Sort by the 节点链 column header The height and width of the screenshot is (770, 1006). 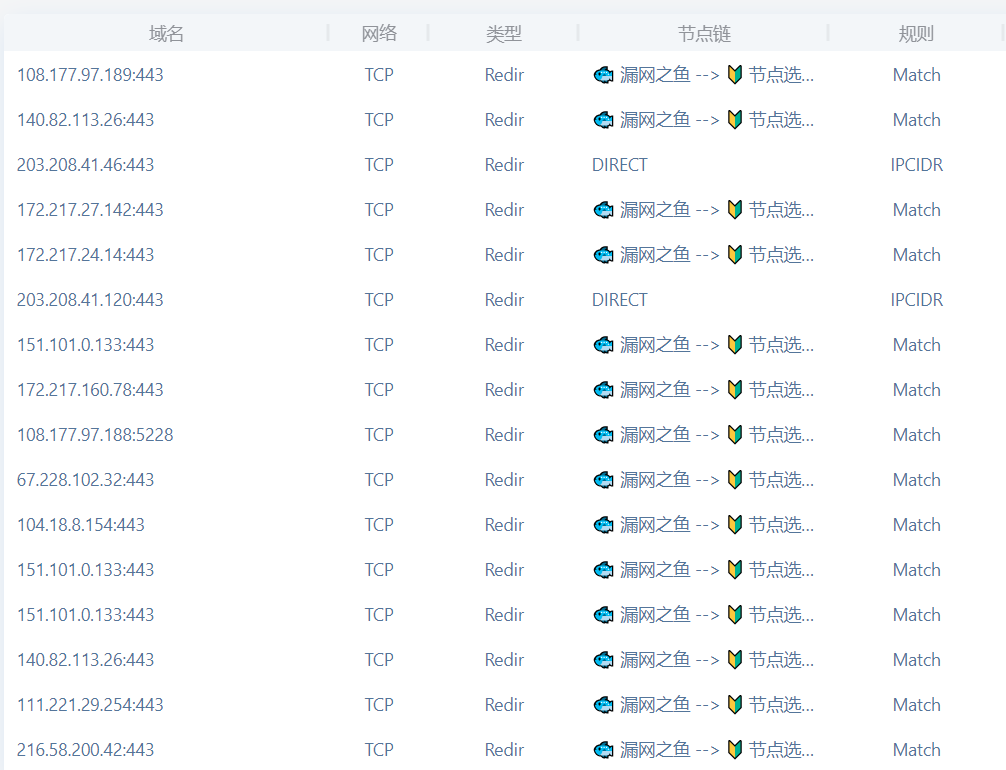click(x=704, y=33)
